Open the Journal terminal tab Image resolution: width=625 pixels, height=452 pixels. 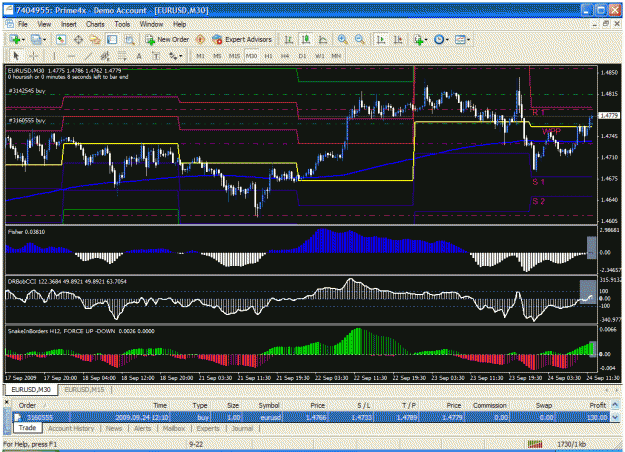(242, 428)
